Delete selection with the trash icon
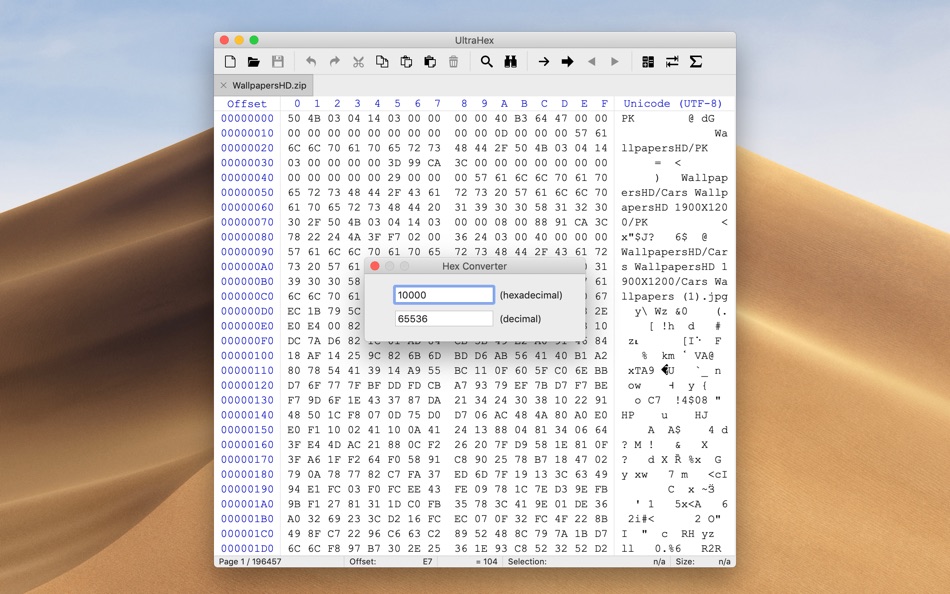950x594 pixels. point(453,62)
